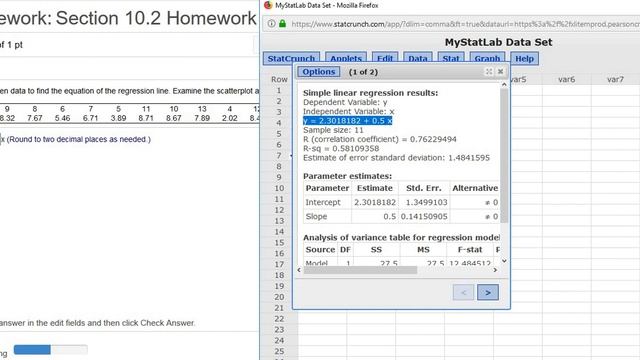Maximize the regression results dialog
Viewport: 640px width, 360px height.
[489, 71]
